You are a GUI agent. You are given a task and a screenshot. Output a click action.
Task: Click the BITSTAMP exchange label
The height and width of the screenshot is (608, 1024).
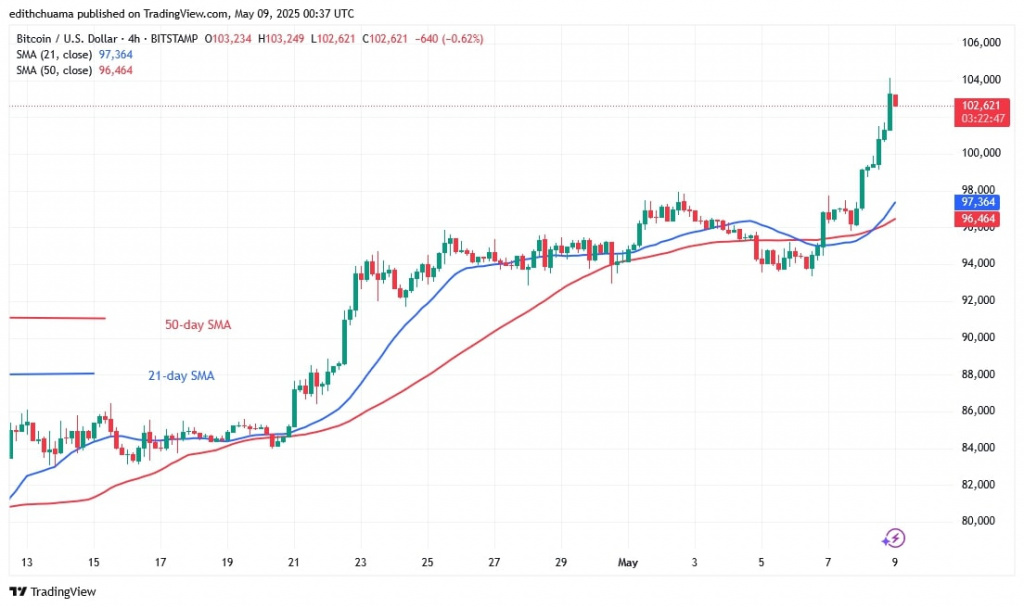(x=175, y=39)
